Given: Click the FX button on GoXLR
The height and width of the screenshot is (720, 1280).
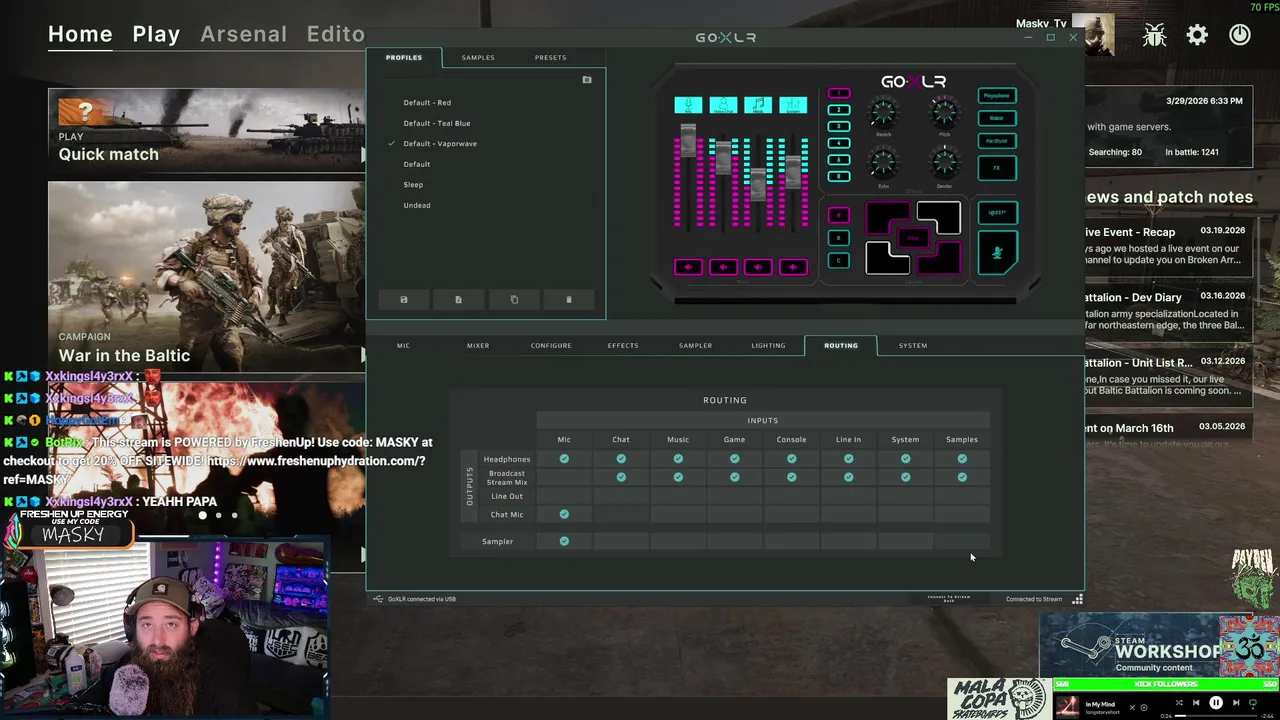Looking at the screenshot, I should (997, 168).
